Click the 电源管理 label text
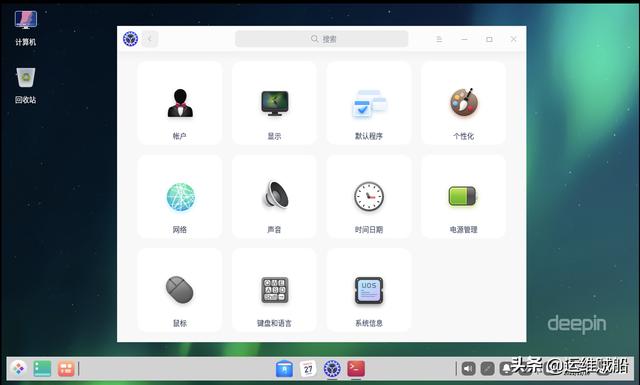The image size is (640, 385). pos(463,229)
